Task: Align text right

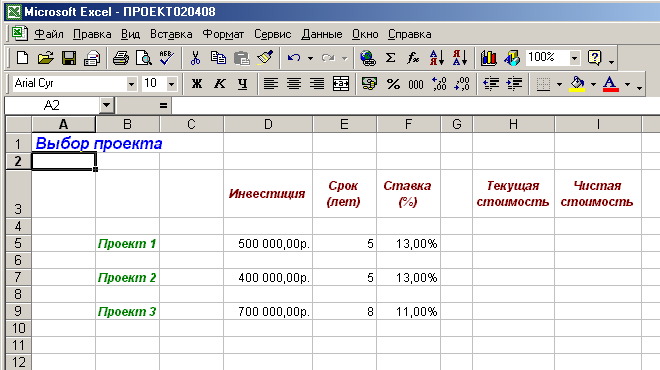Action: (317, 84)
